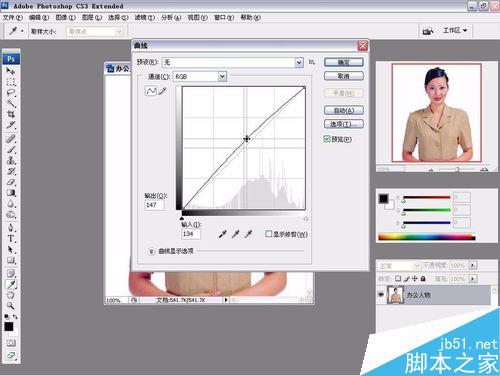This screenshot has width=500, height=376.
Task: Select the Path Selection tool
Action: coord(11,249)
